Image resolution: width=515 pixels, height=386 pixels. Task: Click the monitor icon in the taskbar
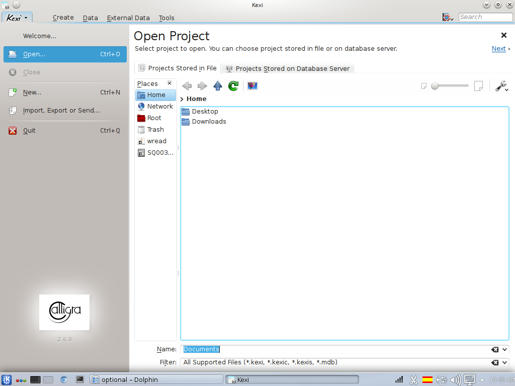point(80,379)
